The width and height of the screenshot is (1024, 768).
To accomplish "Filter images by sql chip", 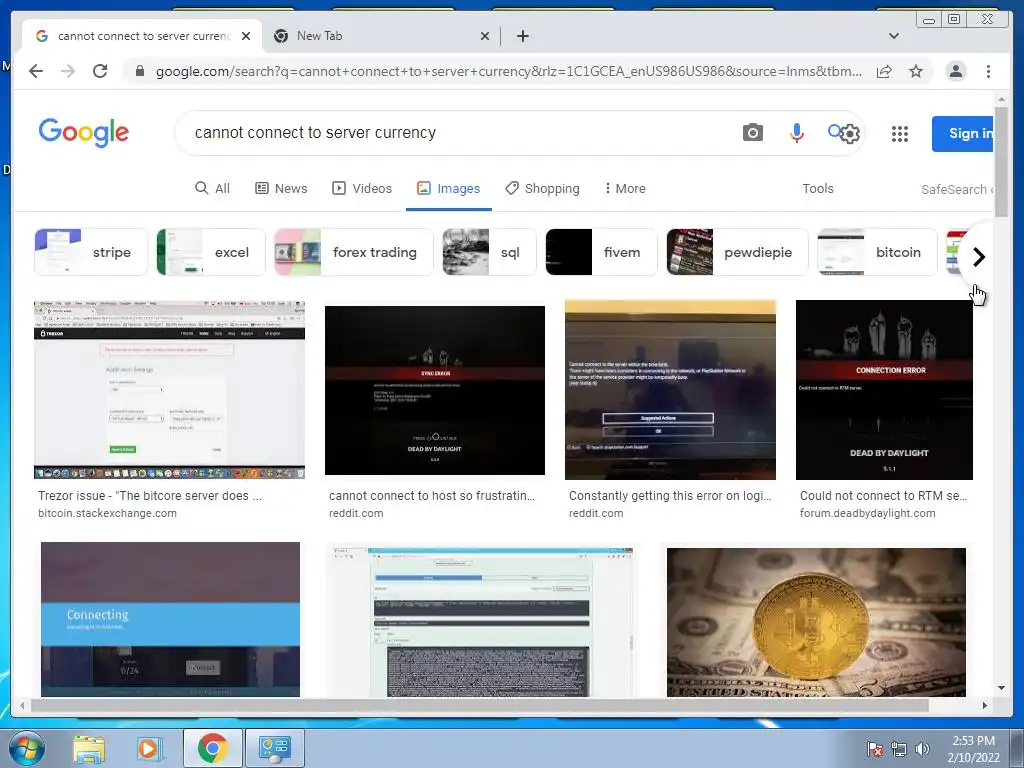I will [x=489, y=252].
